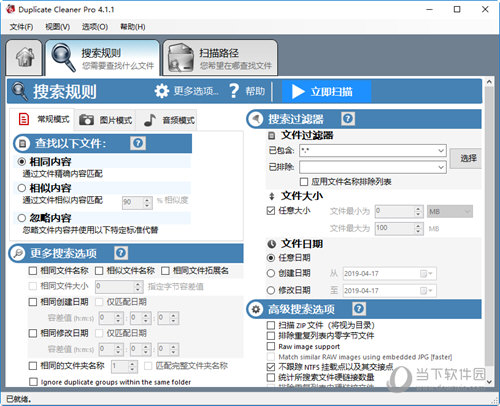500x406 pixels.
Task: Click the 选择 button
Action: 466,158
